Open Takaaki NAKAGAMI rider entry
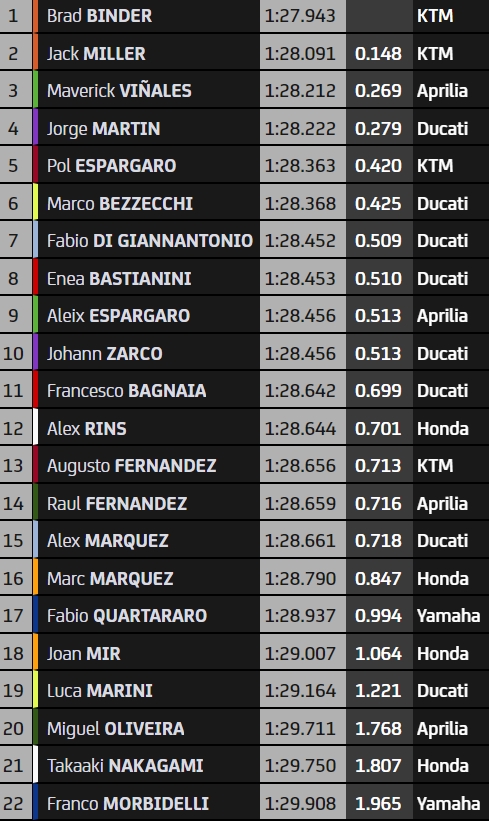 (x=125, y=765)
